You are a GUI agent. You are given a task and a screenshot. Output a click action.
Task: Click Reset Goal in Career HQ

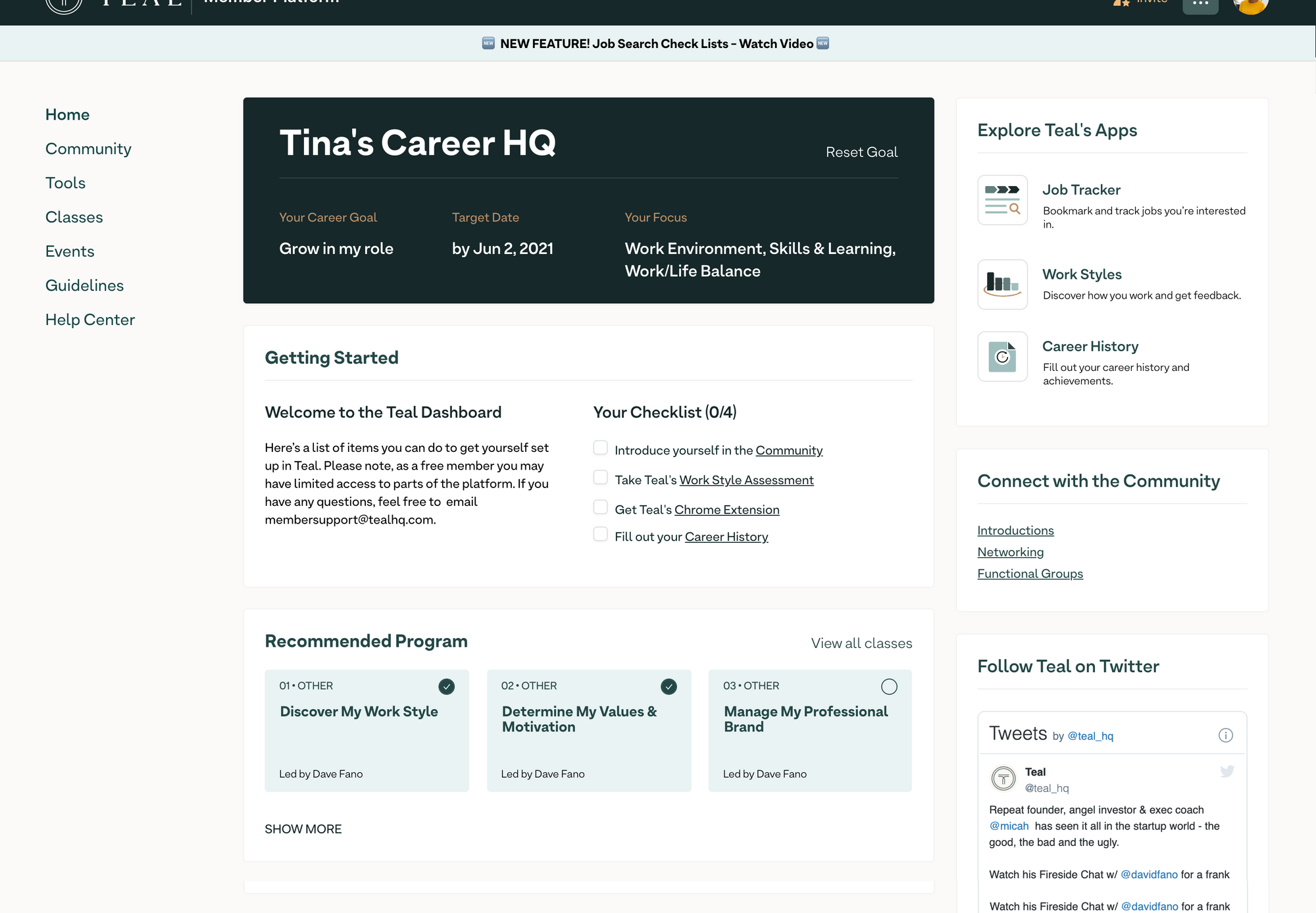(861, 152)
